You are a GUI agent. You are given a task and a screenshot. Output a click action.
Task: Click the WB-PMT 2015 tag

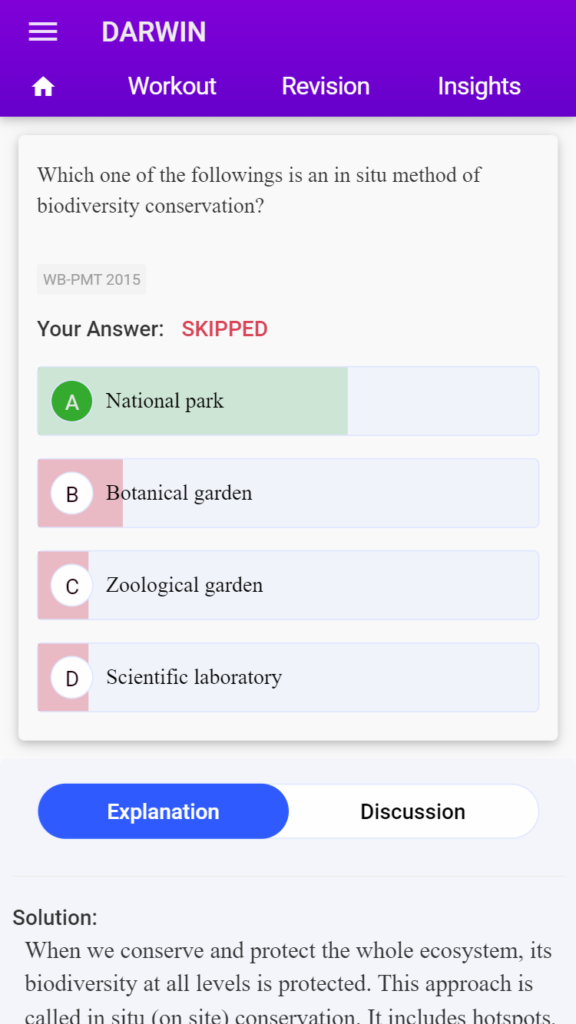click(x=91, y=280)
